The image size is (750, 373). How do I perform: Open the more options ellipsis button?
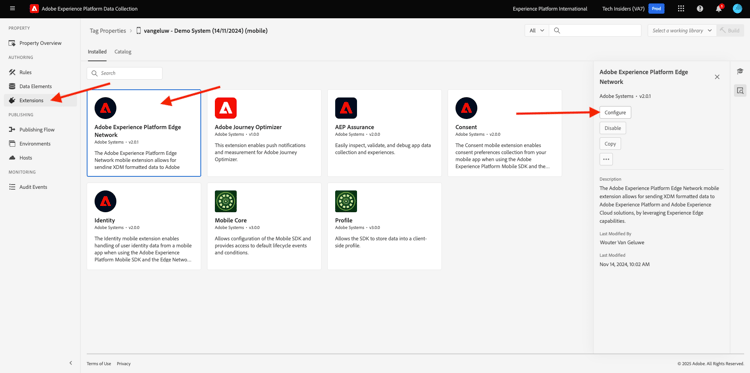point(606,159)
